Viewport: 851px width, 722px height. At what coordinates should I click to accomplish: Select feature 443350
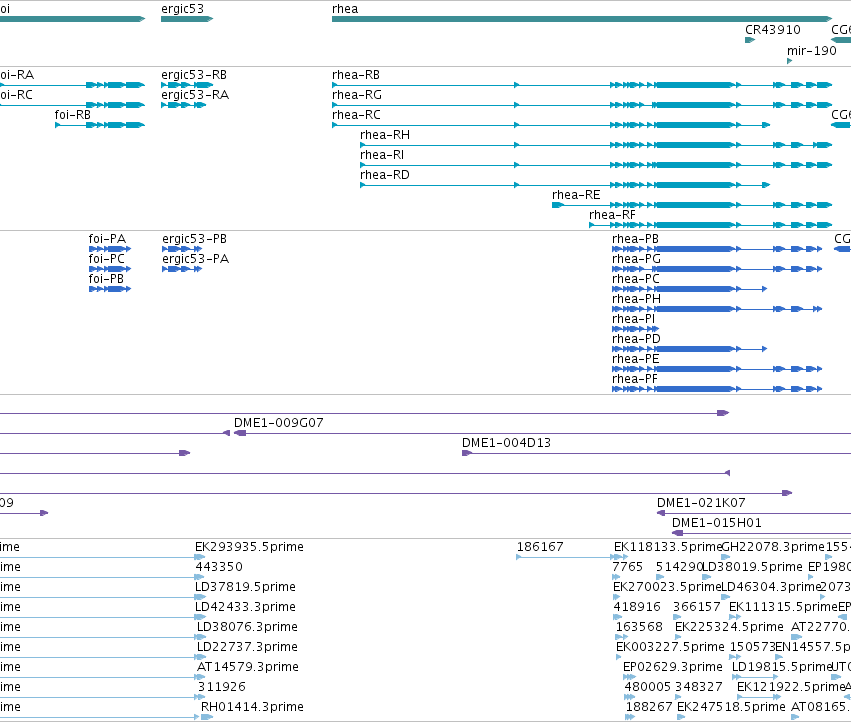(x=200, y=577)
